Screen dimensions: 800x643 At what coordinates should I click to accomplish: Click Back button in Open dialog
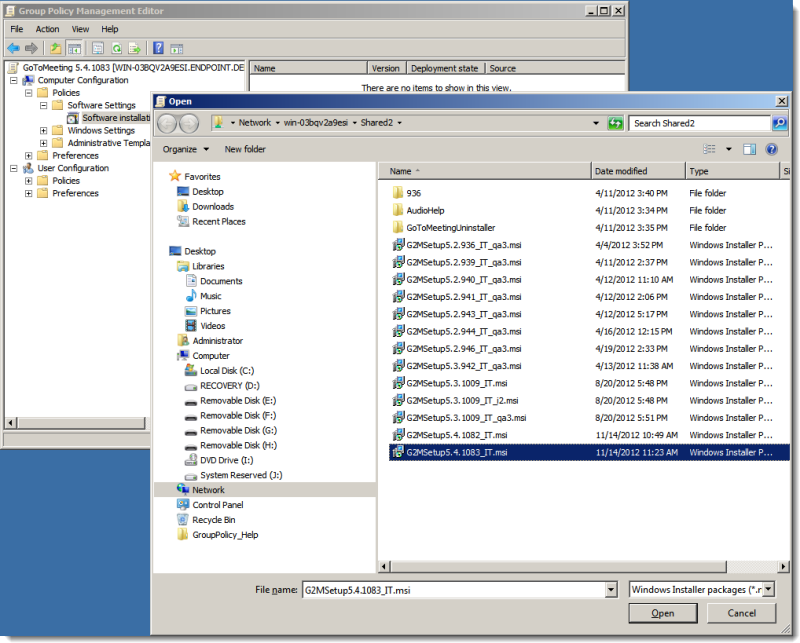[167, 123]
